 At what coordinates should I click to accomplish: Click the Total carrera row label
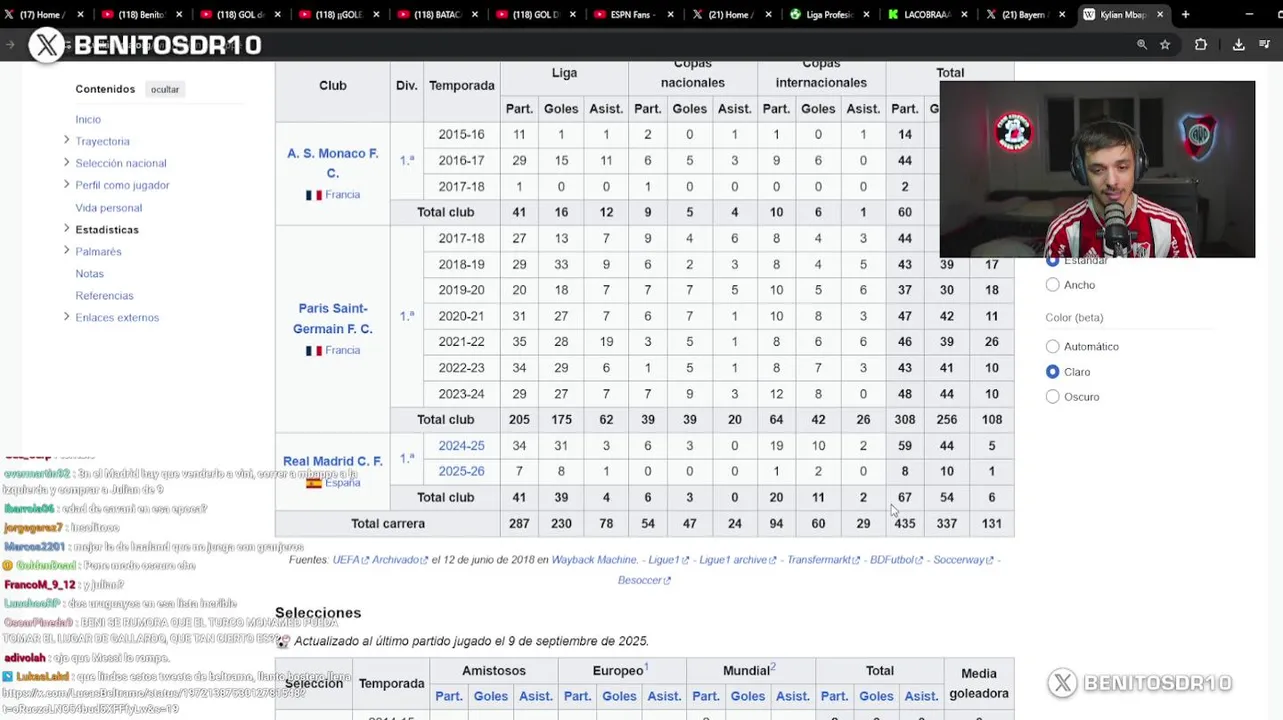click(x=388, y=524)
